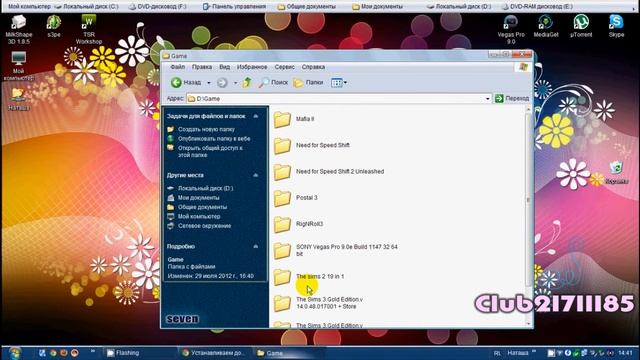Launch the µTorrent desktop shortcut
The image size is (640, 360).
(581, 27)
